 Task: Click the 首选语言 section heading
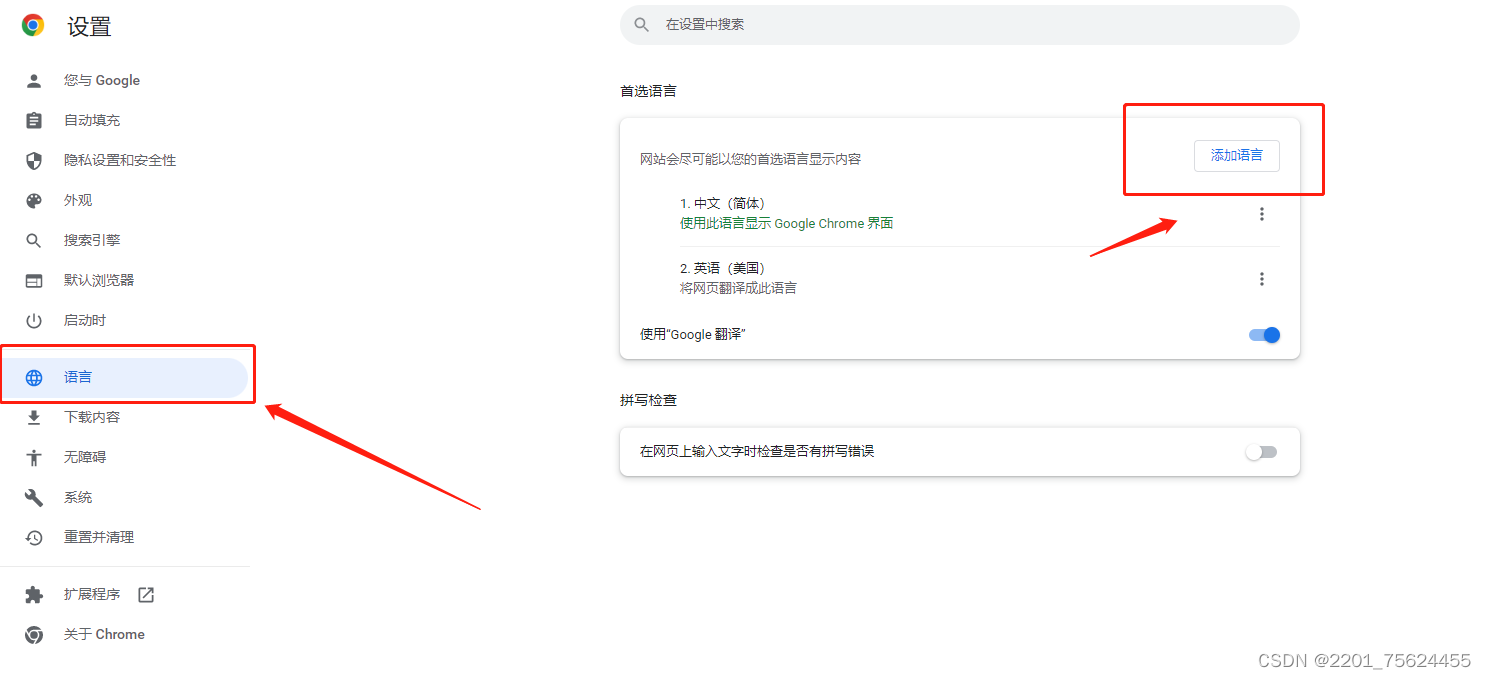click(x=648, y=91)
